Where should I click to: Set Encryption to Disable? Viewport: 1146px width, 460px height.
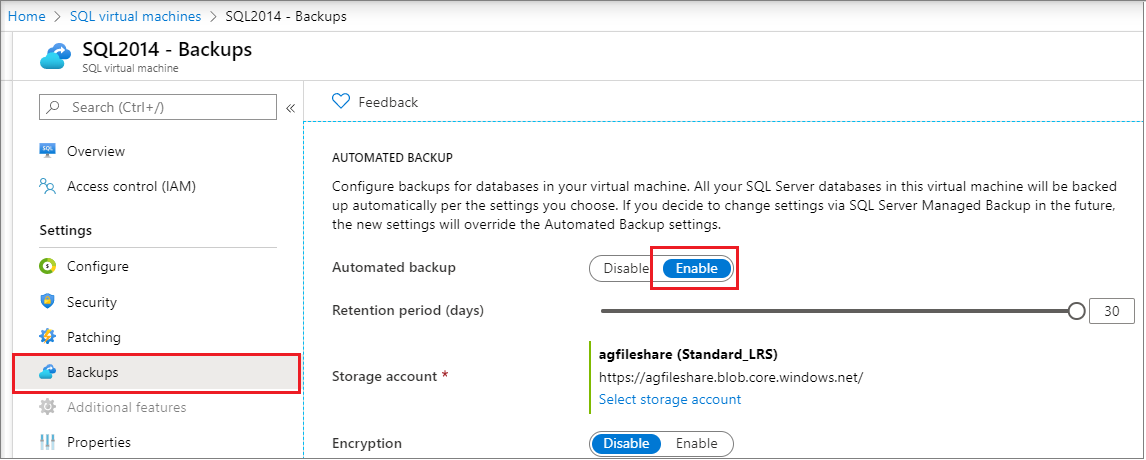pyautogui.click(x=627, y=443)
